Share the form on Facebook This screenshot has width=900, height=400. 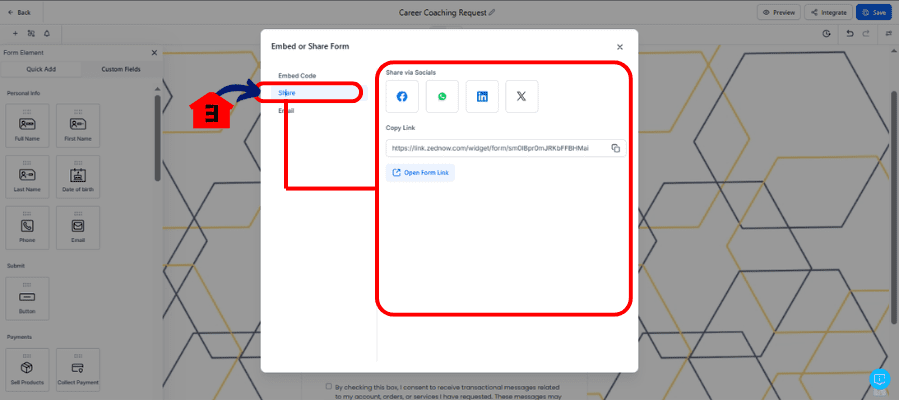pos(402,96)
